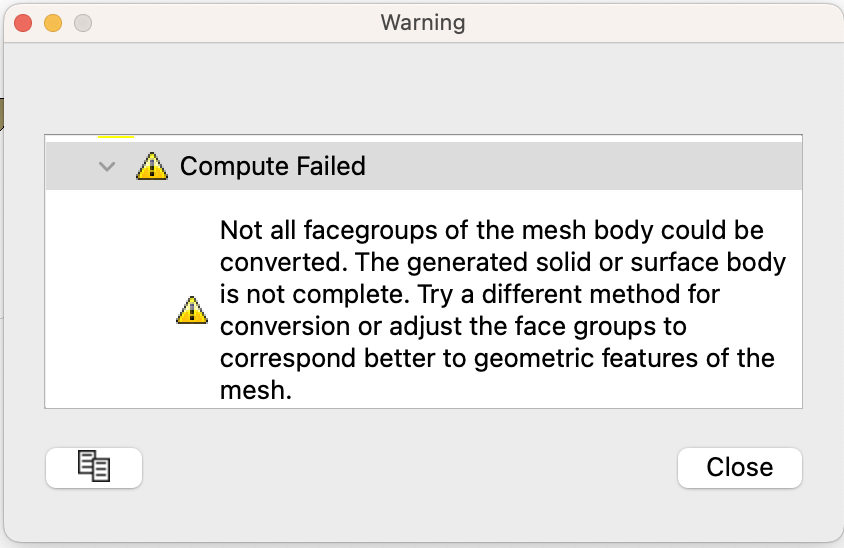Image resolution: width=844 pixels, height=548 pixels.
Task: Click the line starting "converted. The generated solid"
Action: click(502, 263)
